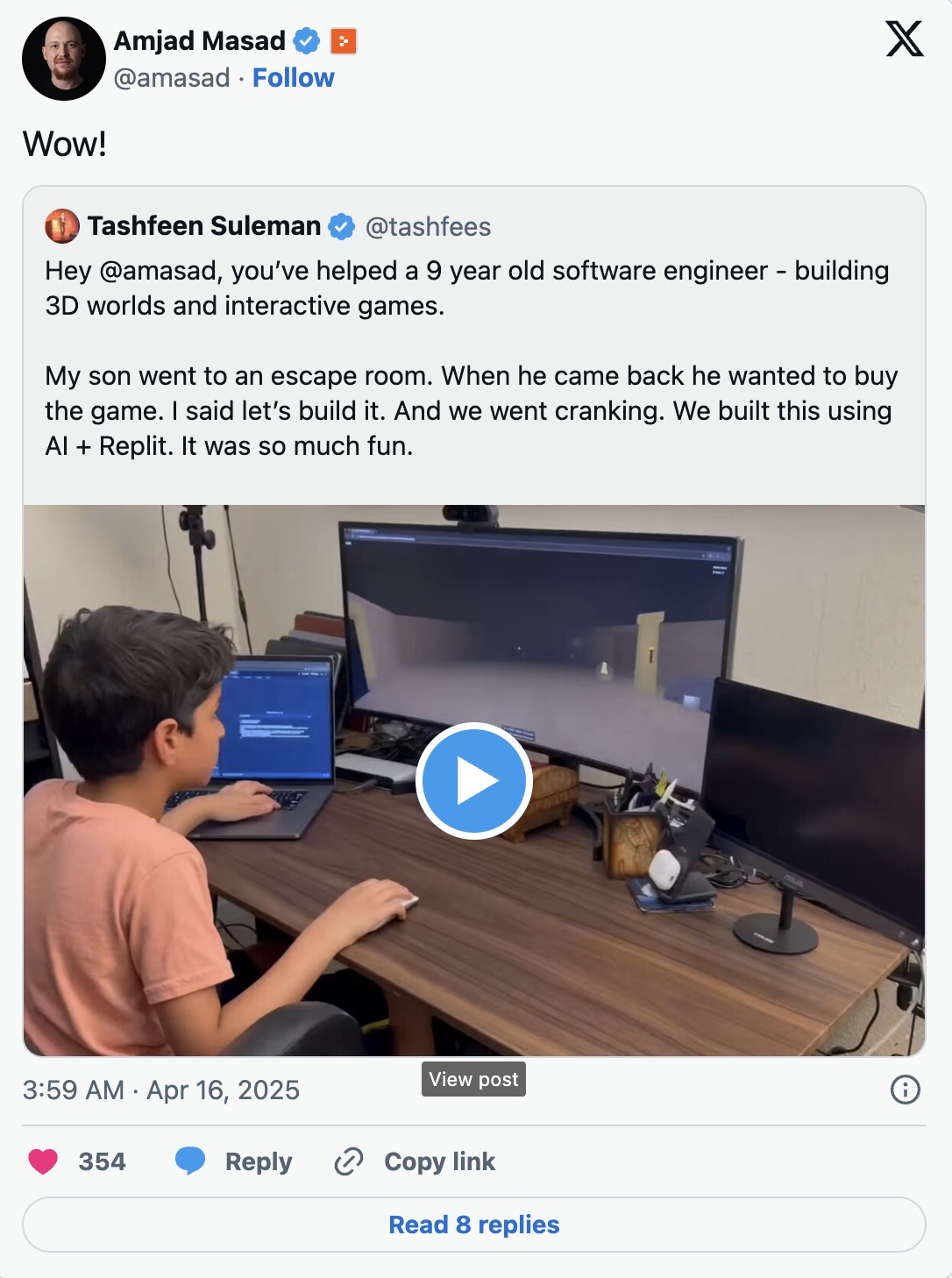Open Tashfeen Suleman's small avatar
The image size is (952, 1278).
(x=62, y=226)
